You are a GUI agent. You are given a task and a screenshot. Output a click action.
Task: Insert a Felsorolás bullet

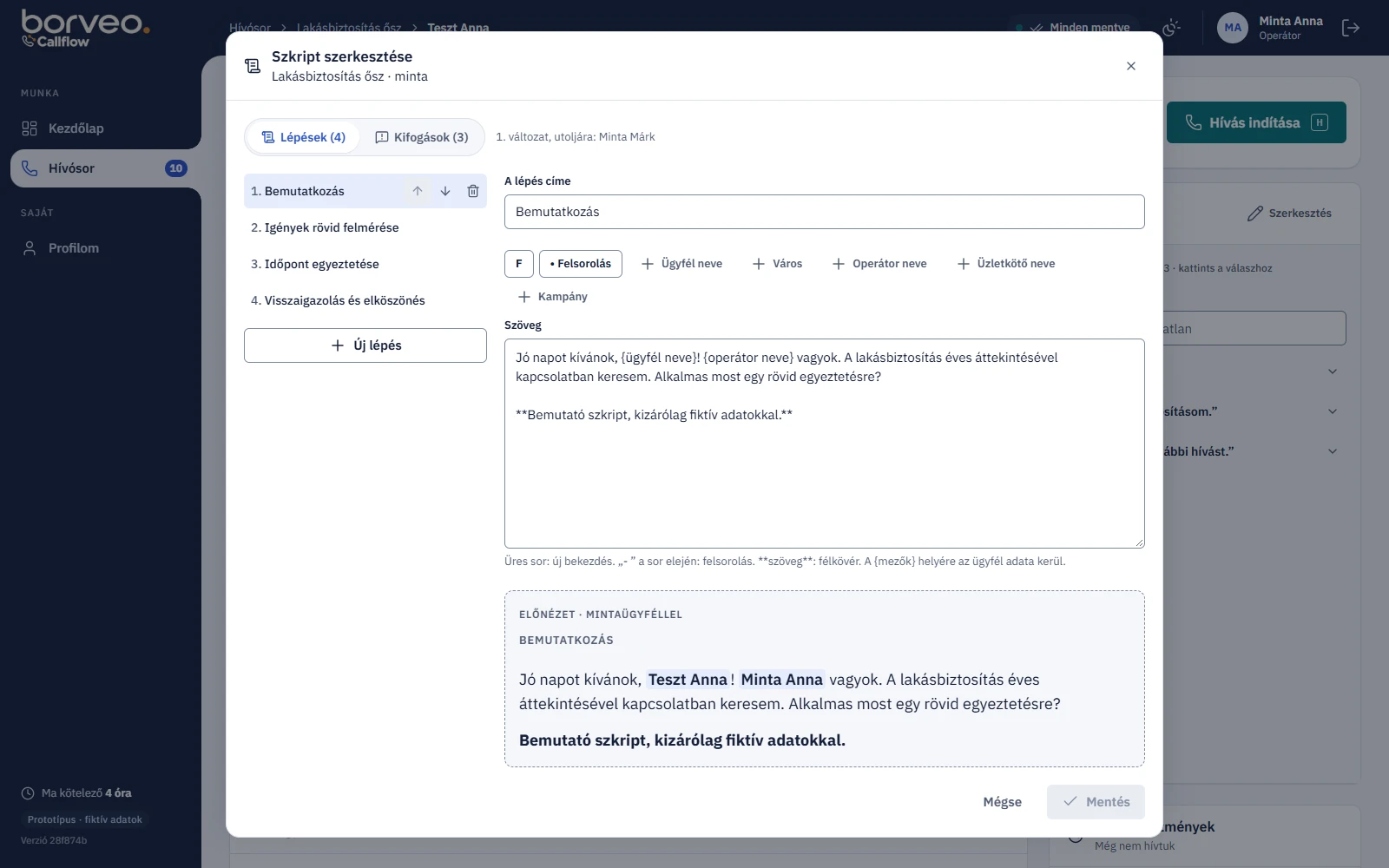coord(581,264)
